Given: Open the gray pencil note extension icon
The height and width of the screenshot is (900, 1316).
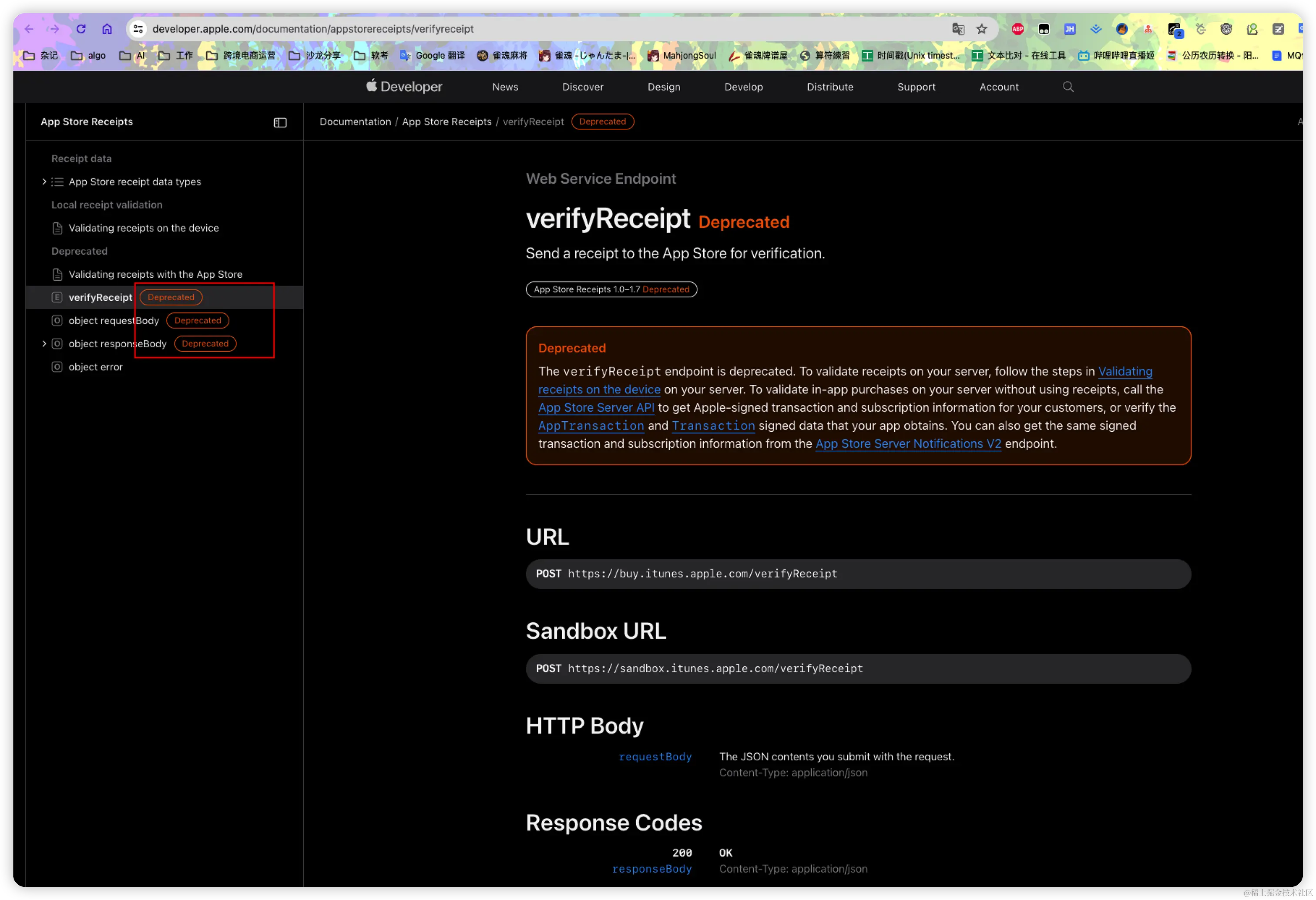Looking at the screenshot, I should 1278,29.
